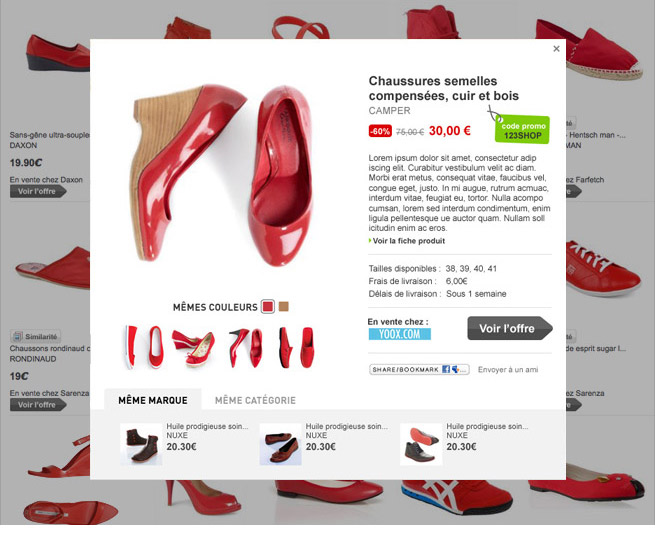This screenshot has width=655, height=545.
Task: Switch to the Même Catégorie tab
Action: (255, 400)
